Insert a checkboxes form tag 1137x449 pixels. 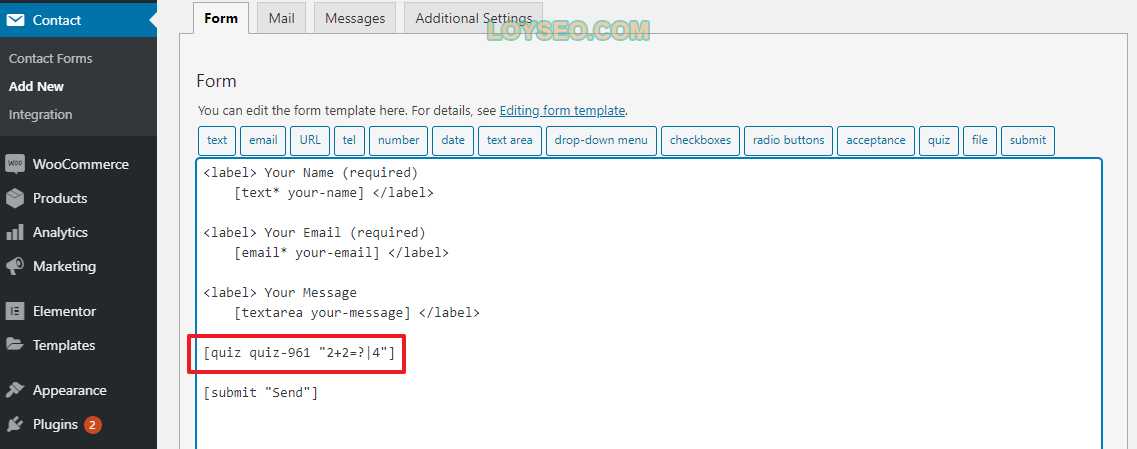700,141
